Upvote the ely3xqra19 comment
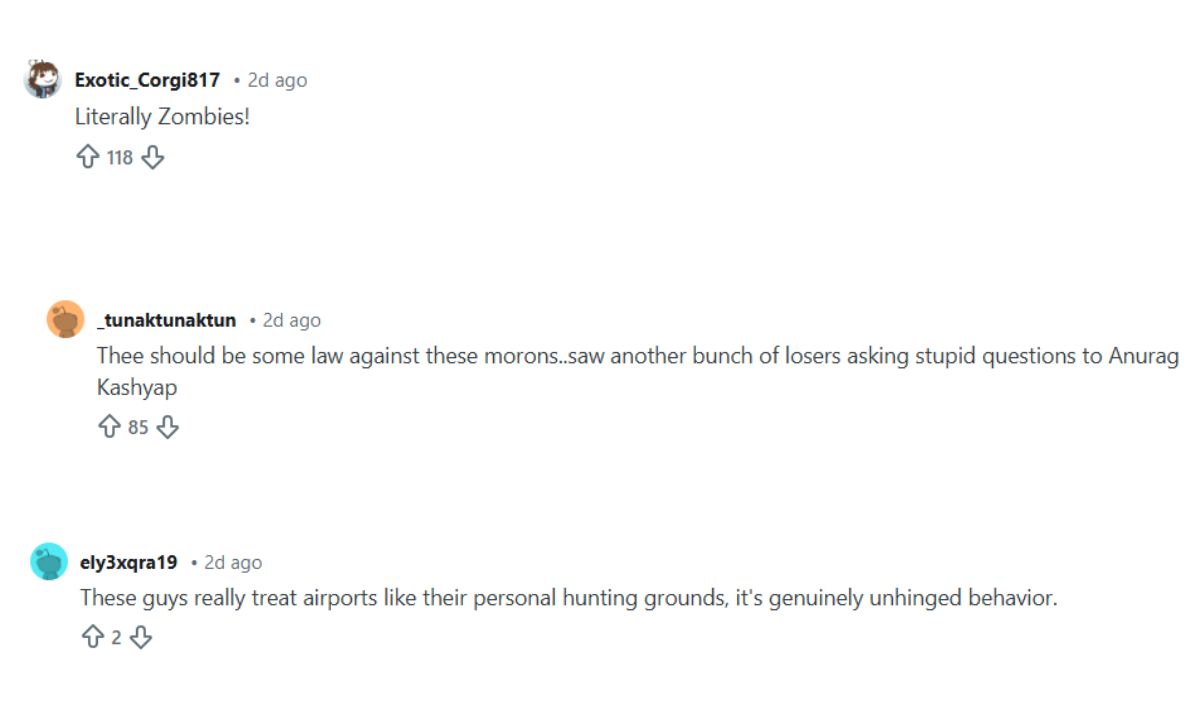The height and width of the screenshot is (720, 1200). click(92, 637)
